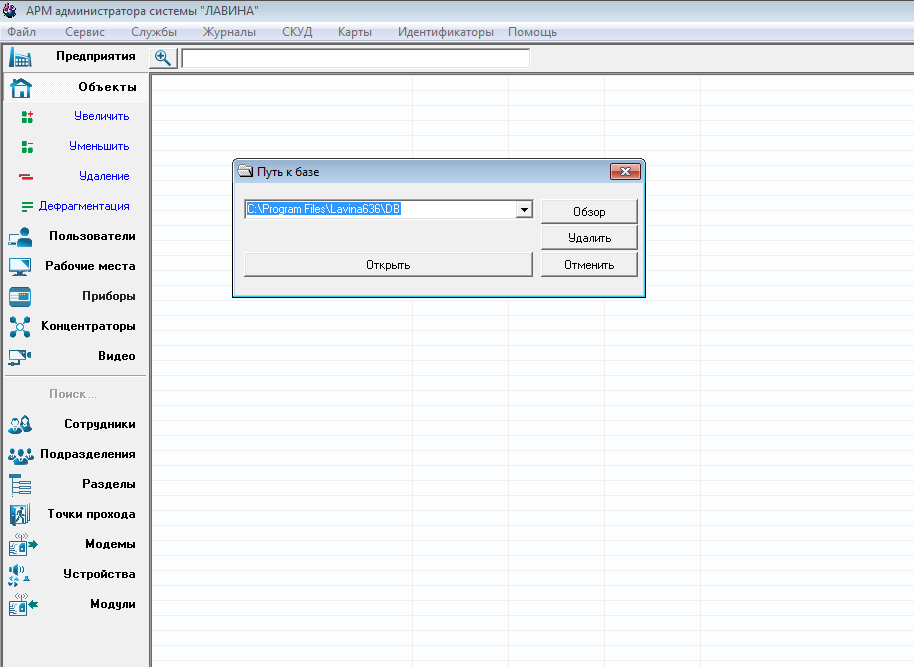Open the Рабочие места section label
The height and width of the screenshot is (667, 914).
tap(90, 266)
